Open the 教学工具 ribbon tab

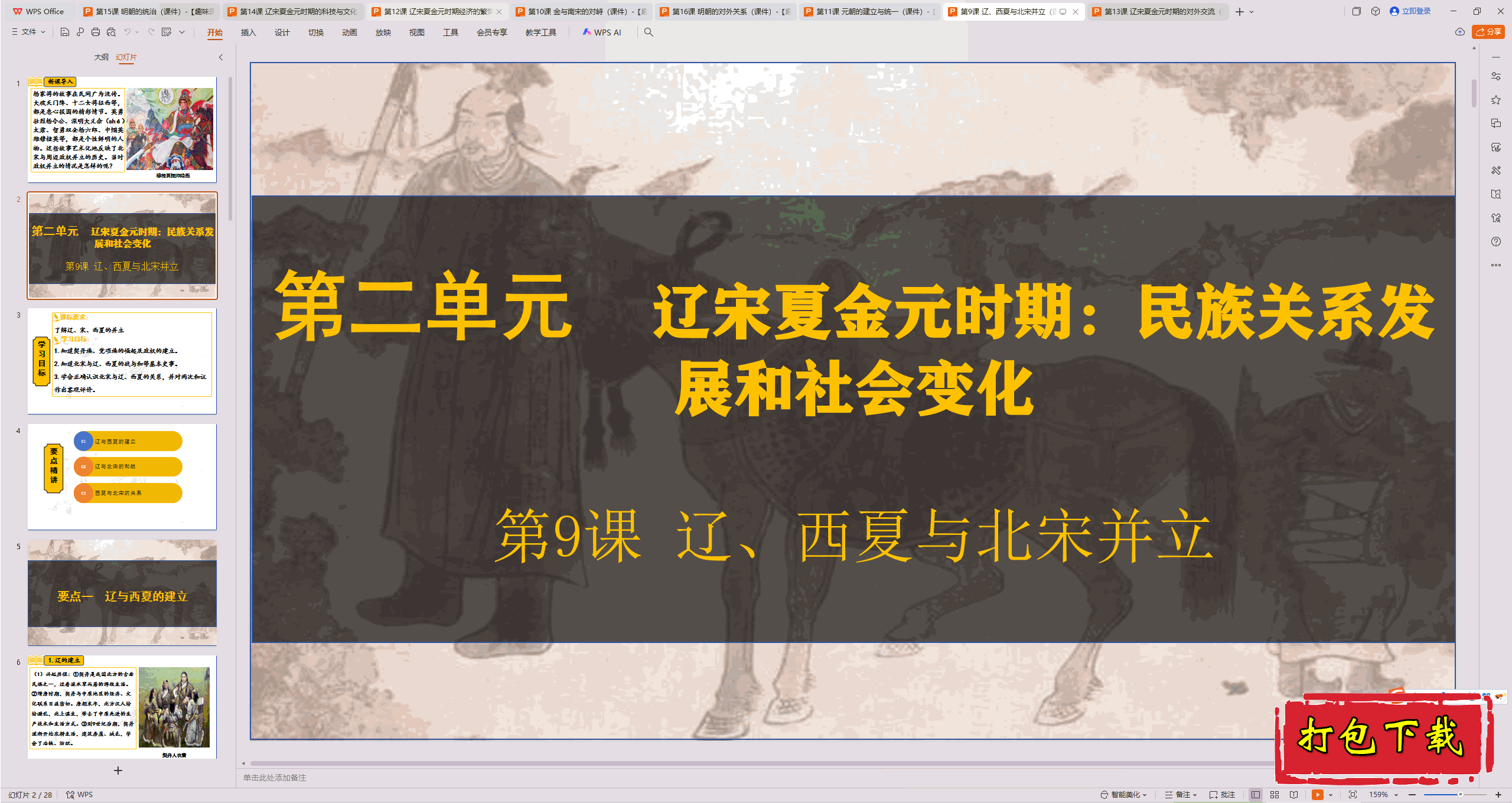tap(541, 32)
